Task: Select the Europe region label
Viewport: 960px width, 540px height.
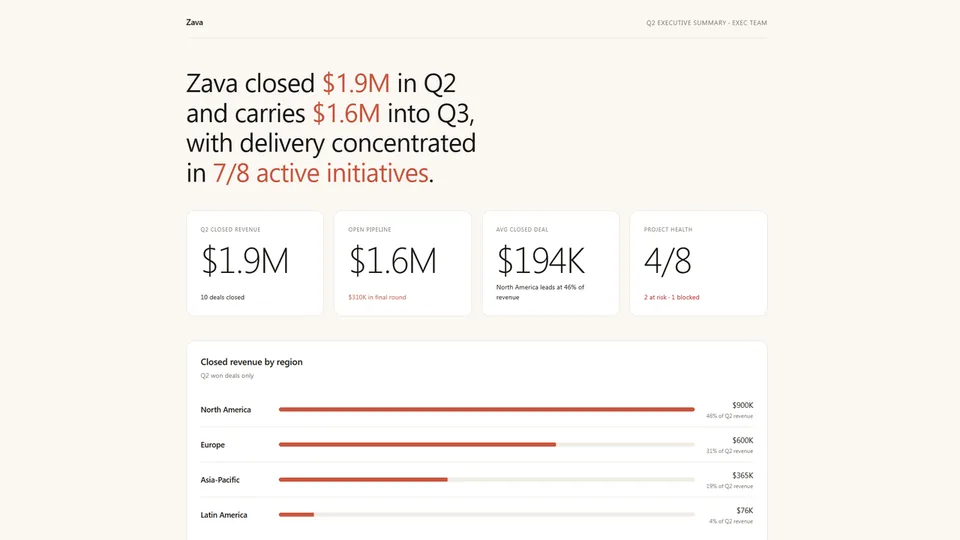Action: (x=212, y=444)
